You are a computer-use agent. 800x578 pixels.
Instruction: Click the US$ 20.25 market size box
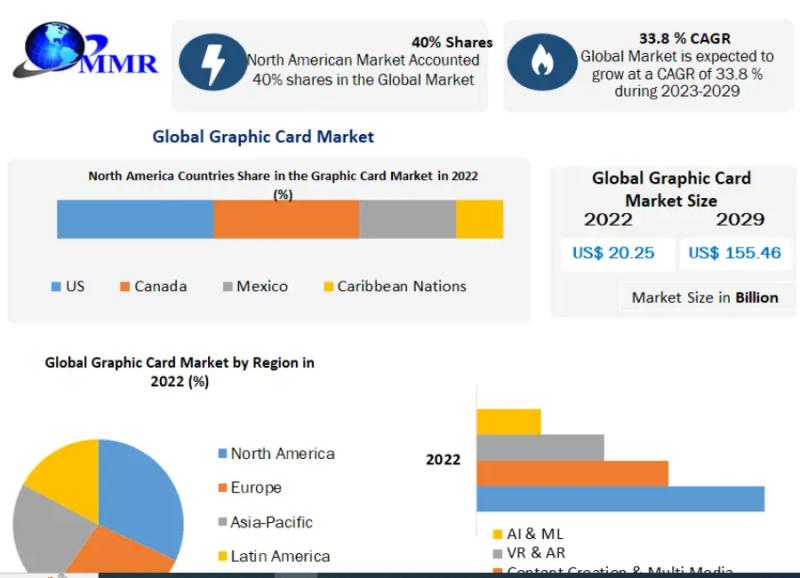pos(613,253)
